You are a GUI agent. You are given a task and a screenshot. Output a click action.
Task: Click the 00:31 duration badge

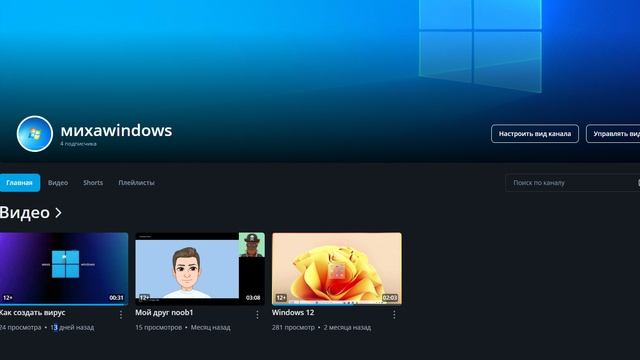pos(116,298)
